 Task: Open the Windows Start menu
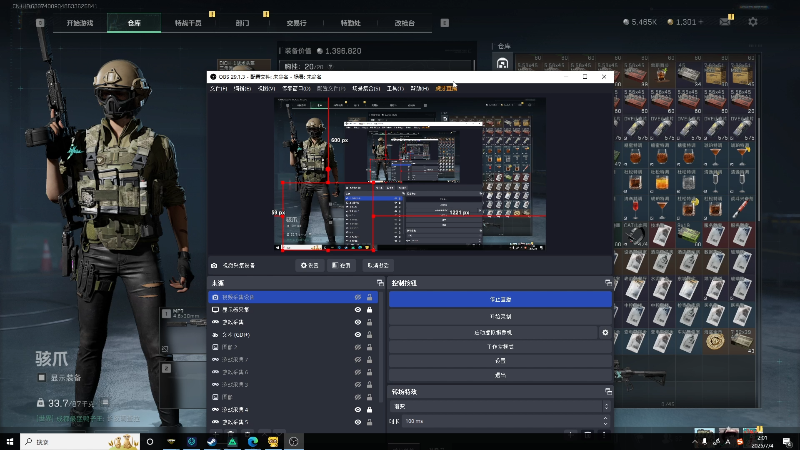click(x=10, y=441)
